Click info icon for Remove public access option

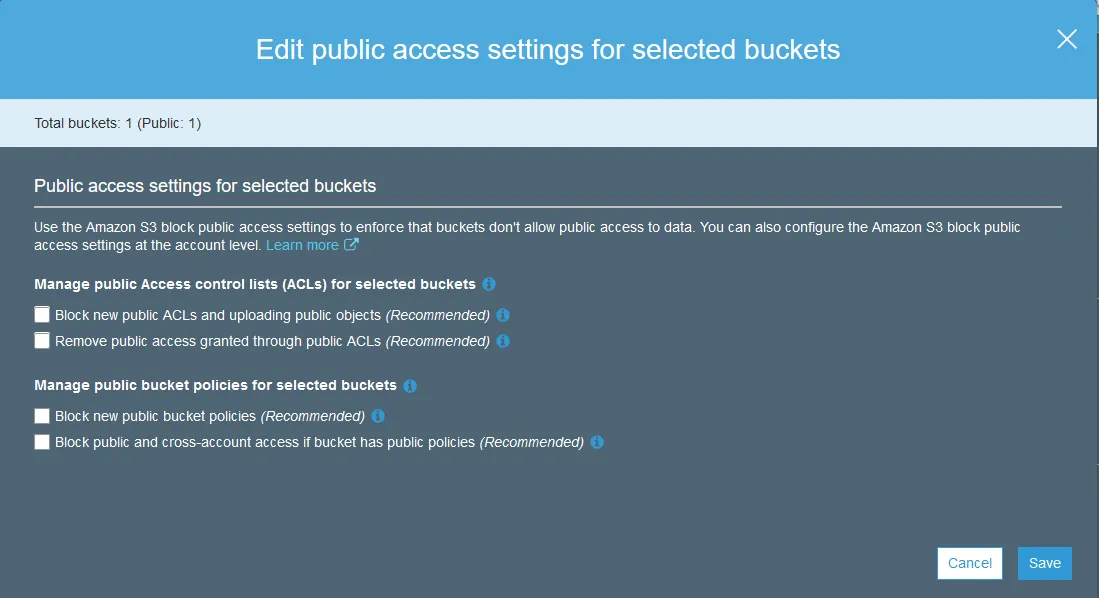pos(503,341)
